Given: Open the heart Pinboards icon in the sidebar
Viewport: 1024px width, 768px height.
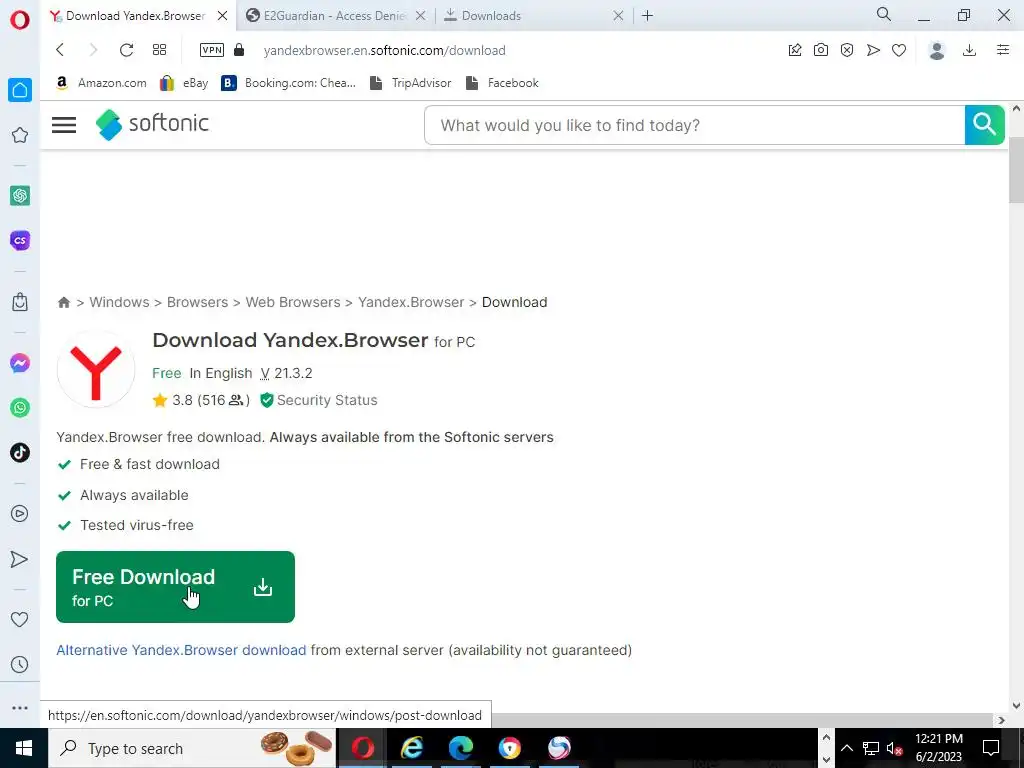Looking at the screenshot, I should click(x=20, y=619).
